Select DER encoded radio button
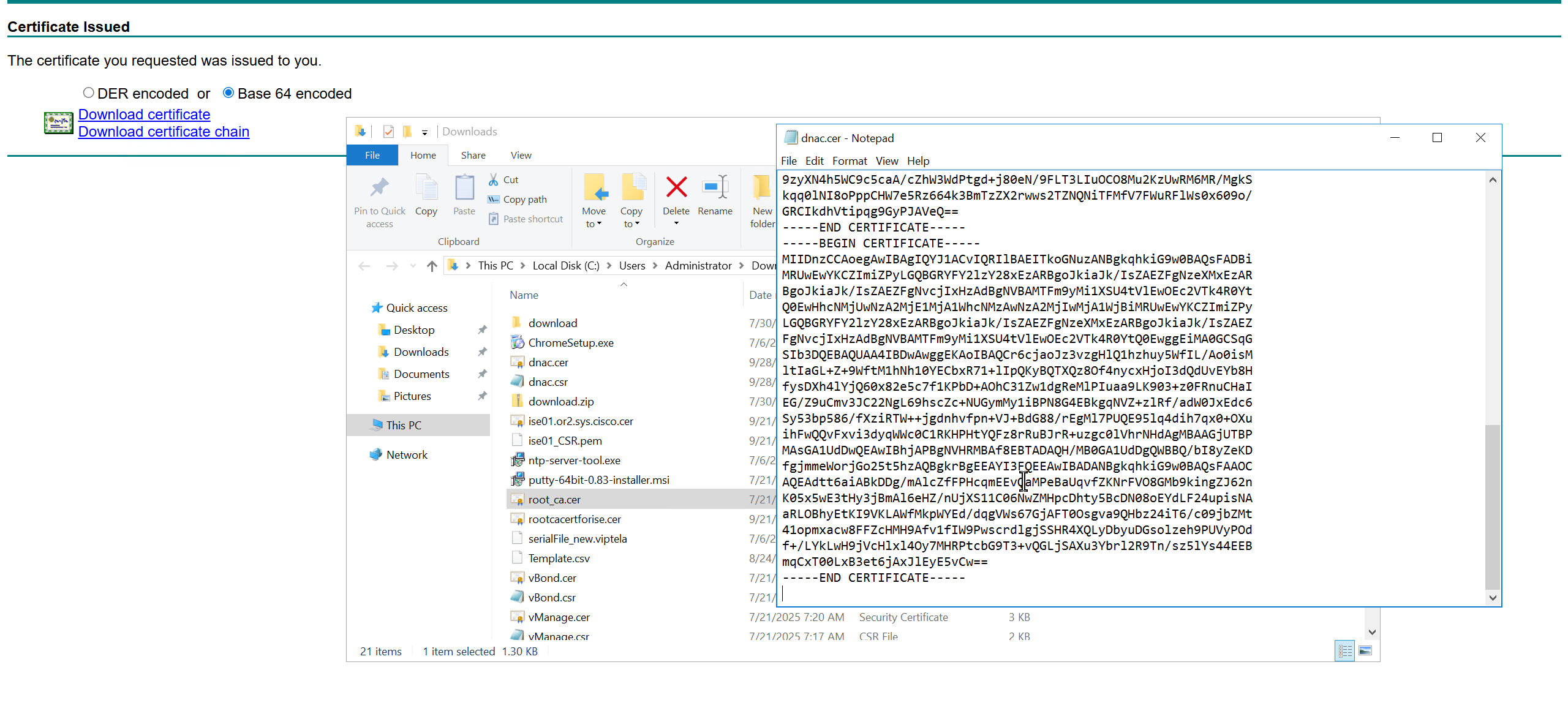This screenshot has width=1568, height=719. 89,93
